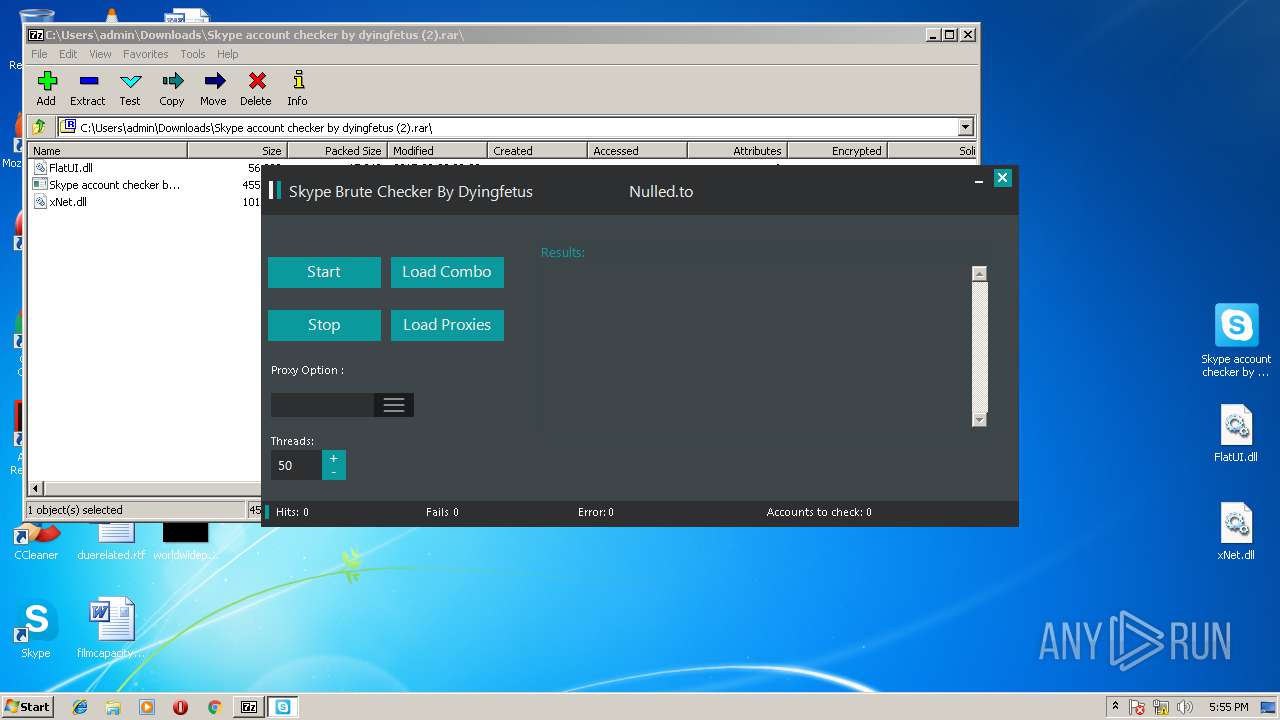Open the Favorites menu in 7-Zip
This screenshot has height=720, width=1280.
click(146, 54)
